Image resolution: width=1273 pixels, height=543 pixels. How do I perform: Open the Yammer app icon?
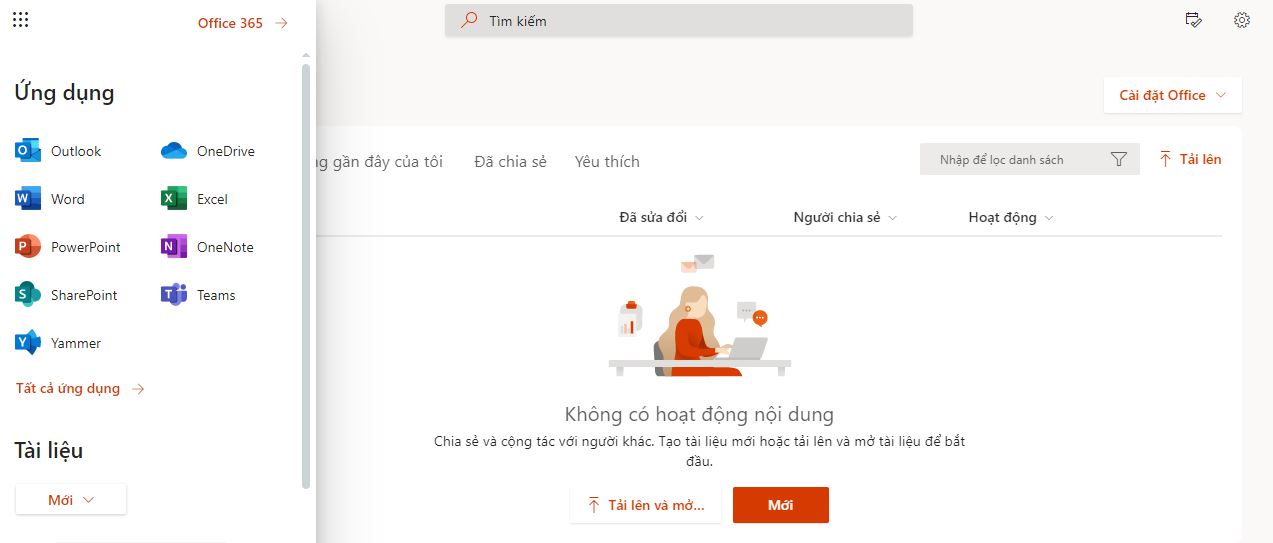(x=28, y=343)
